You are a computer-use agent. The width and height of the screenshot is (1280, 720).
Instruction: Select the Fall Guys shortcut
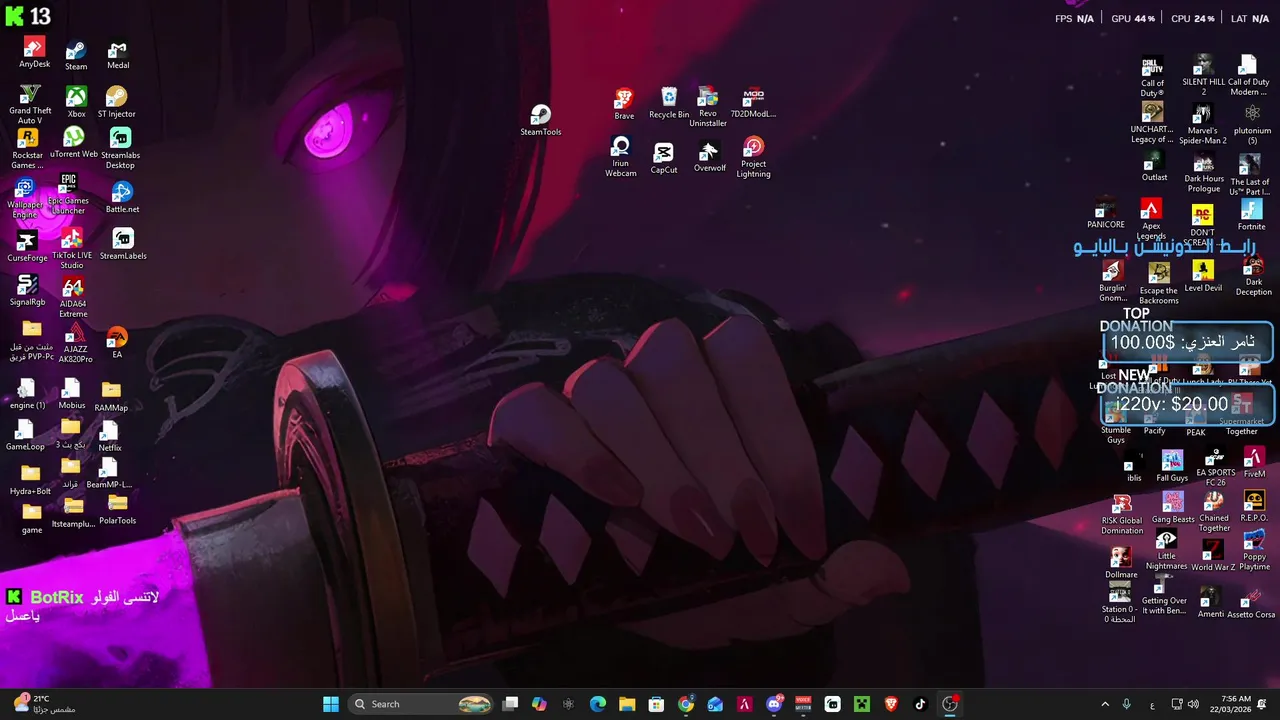click(x=1172, y=467)
